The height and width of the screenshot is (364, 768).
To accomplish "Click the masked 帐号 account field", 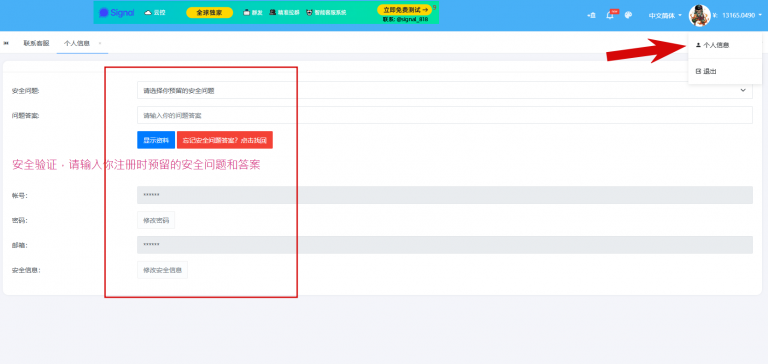I will click(x=445, y=195).
